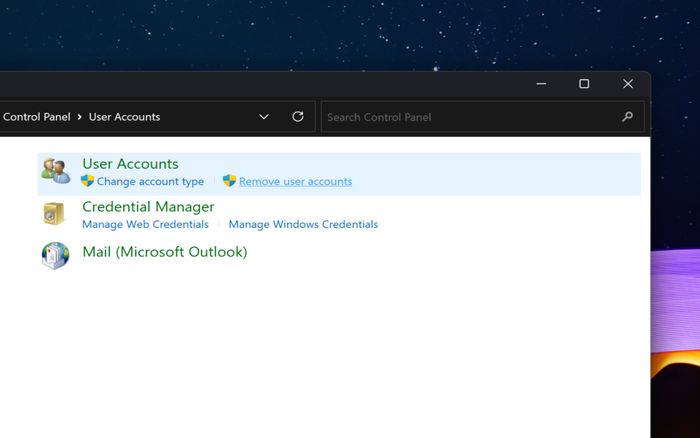Screen dimensions: 700x438
Task: Click the User Accounts people icon
Action: point(56,171)
